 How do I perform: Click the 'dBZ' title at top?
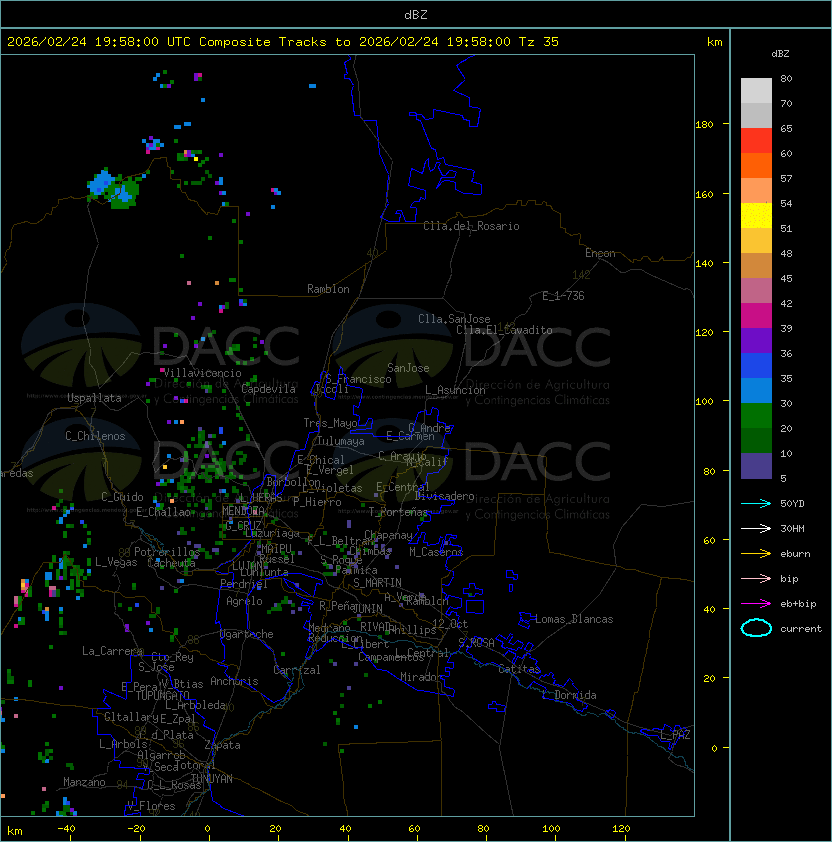[x=416, y=14]
